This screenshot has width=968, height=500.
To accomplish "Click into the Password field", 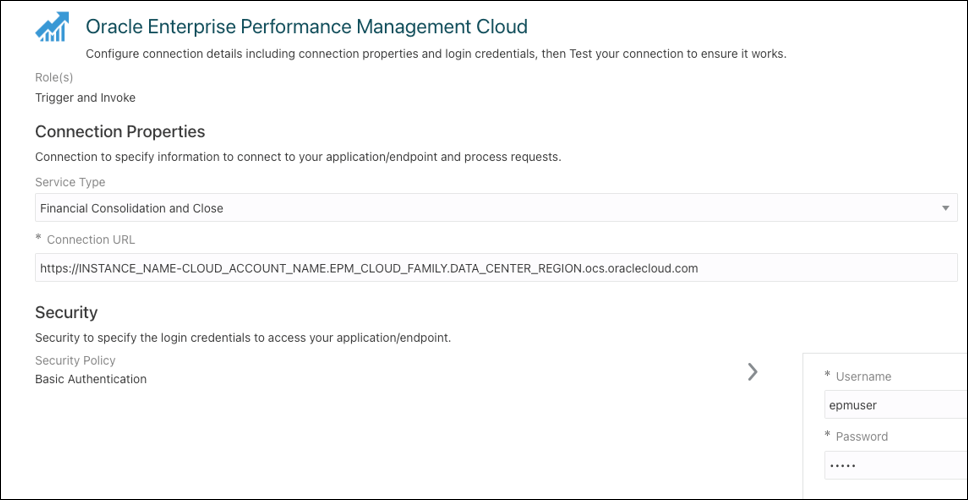I will [896, 465].
